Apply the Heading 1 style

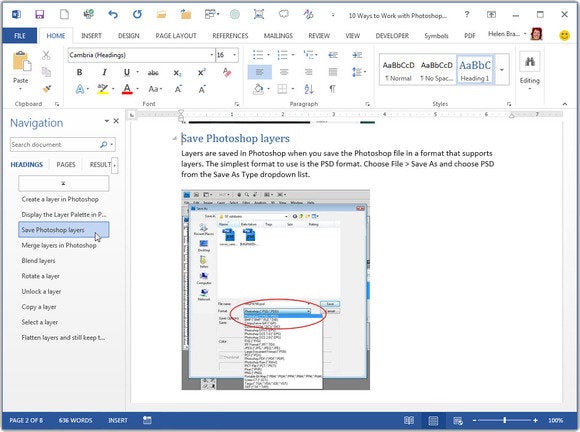coord(475,70)
